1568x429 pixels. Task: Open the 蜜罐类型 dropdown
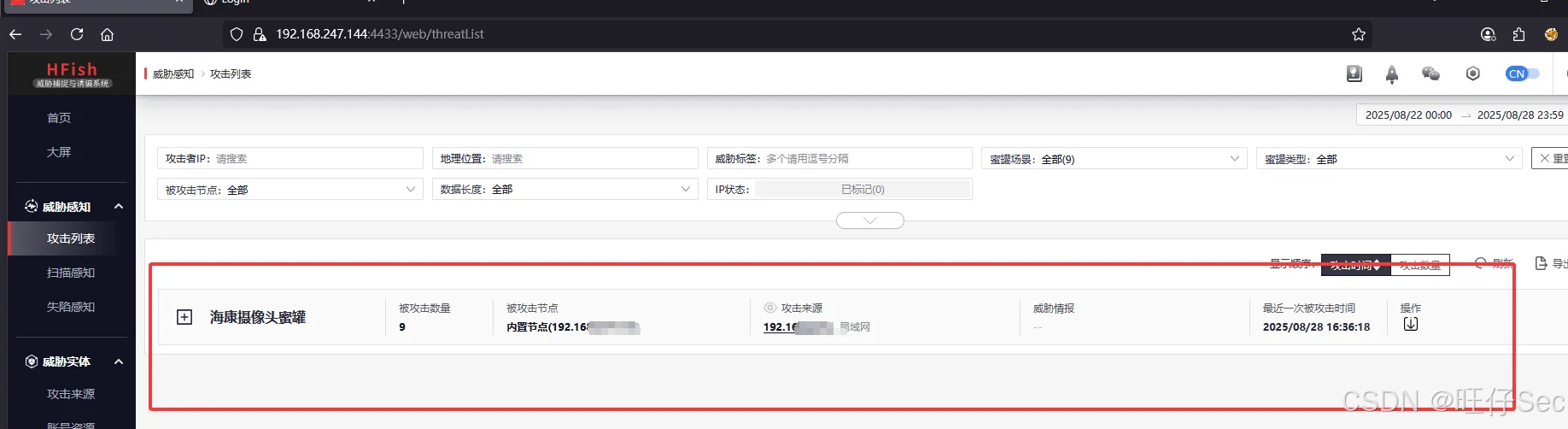[x=1390, y=158]
